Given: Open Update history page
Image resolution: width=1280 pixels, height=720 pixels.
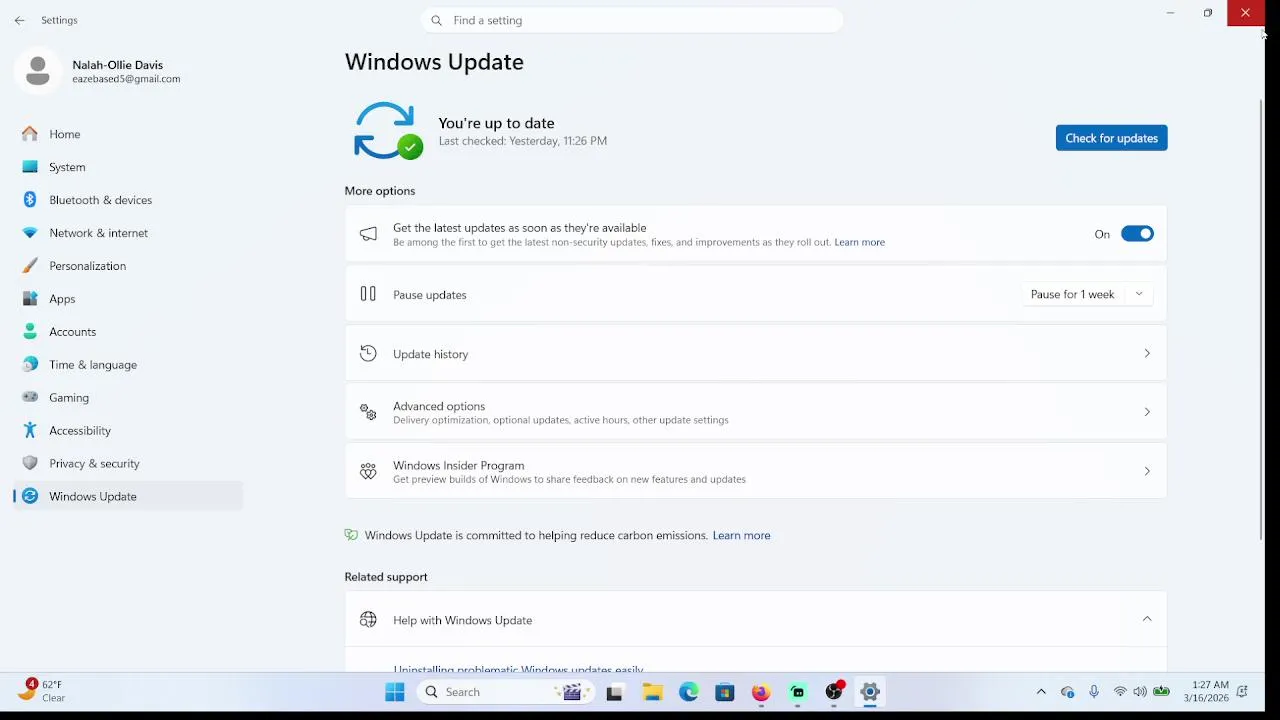Looking at the screenshot, I should pyautogui.click(x=755, y=353).
